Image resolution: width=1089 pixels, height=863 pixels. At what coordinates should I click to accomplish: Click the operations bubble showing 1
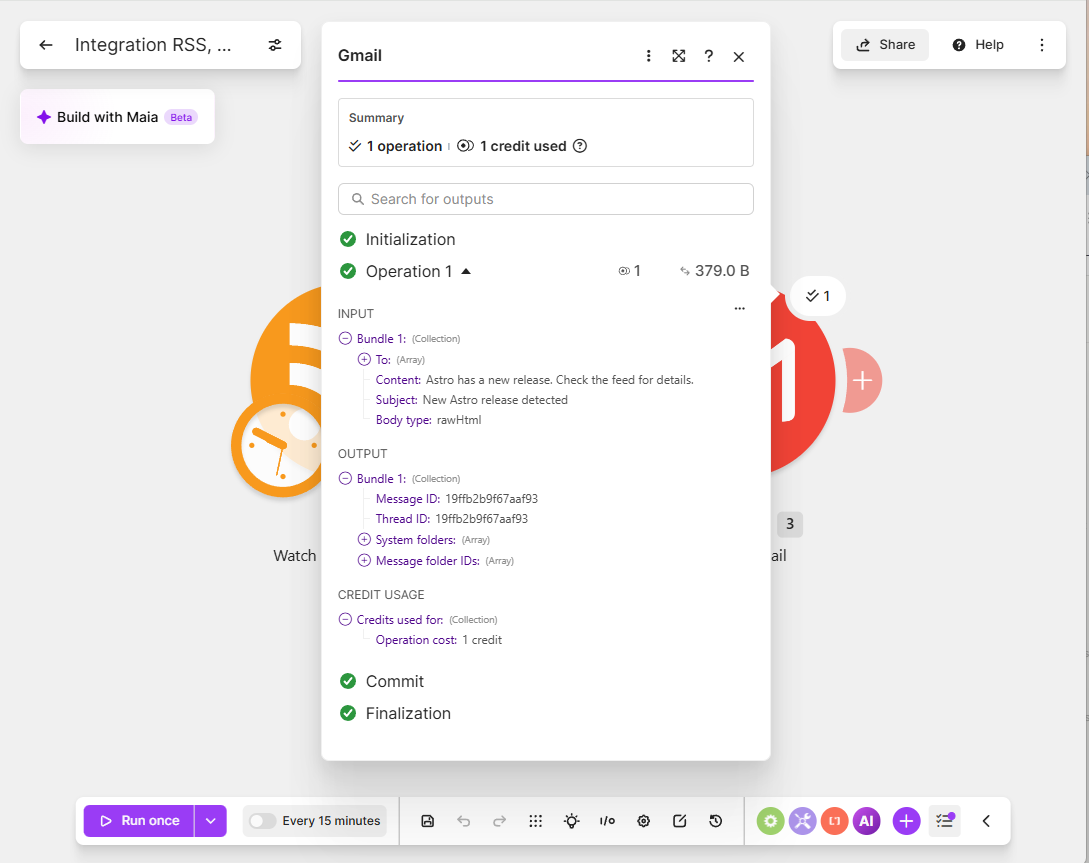(x=818, y=296)
